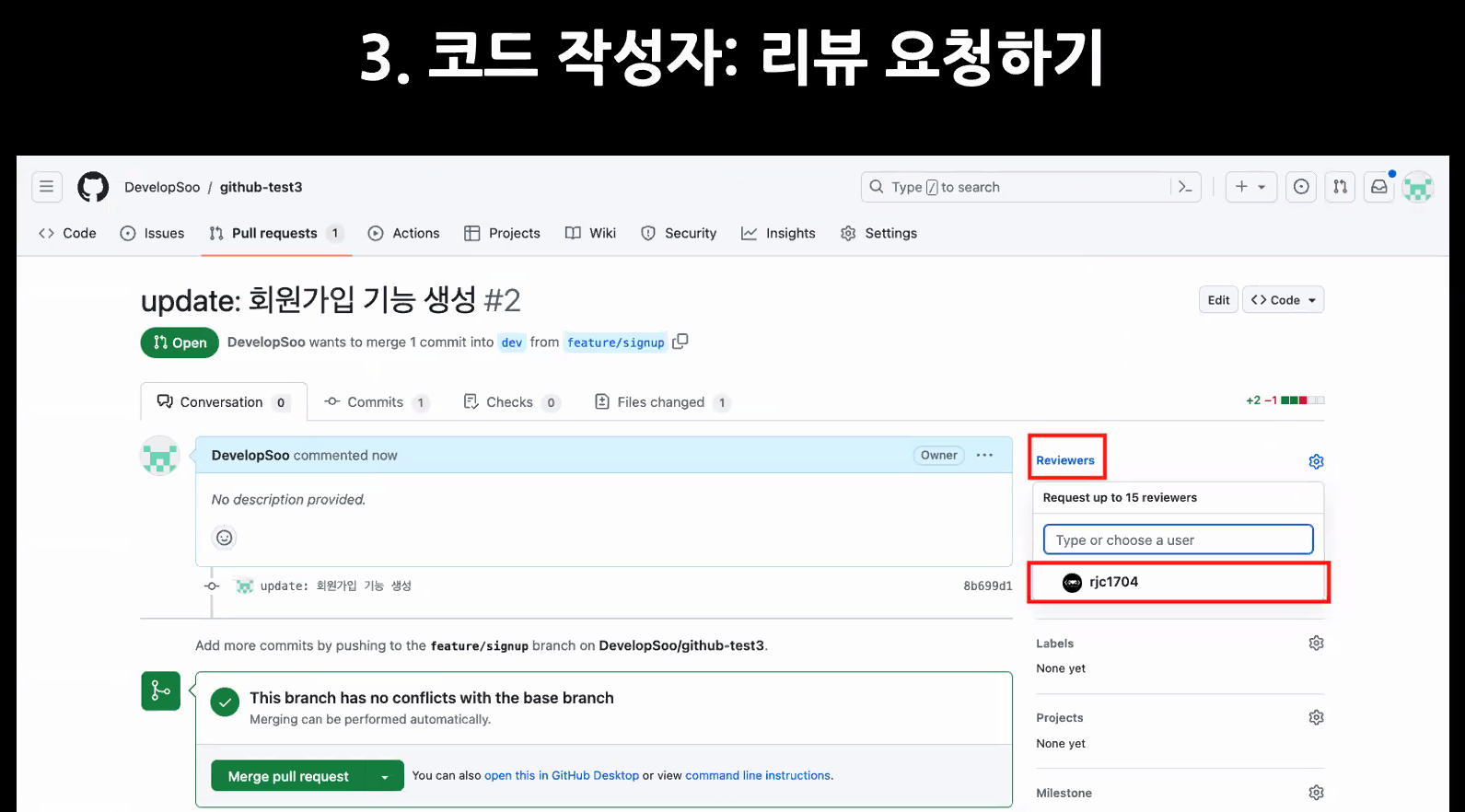The width and height of the screenshot is (1465, 812).
Task: Open the pull requests icon in header
Action: [x=1340, y=187]
